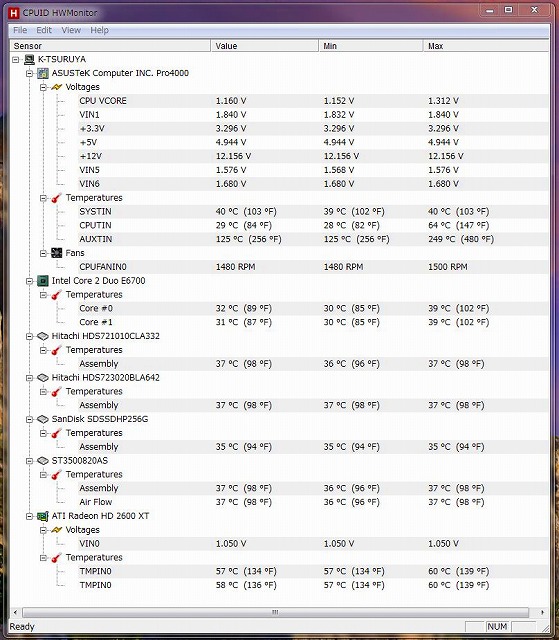Click the SanDisk SDSSDHP256G drive icon
Screen dimensions: 559x640
[x=43, y=419]
